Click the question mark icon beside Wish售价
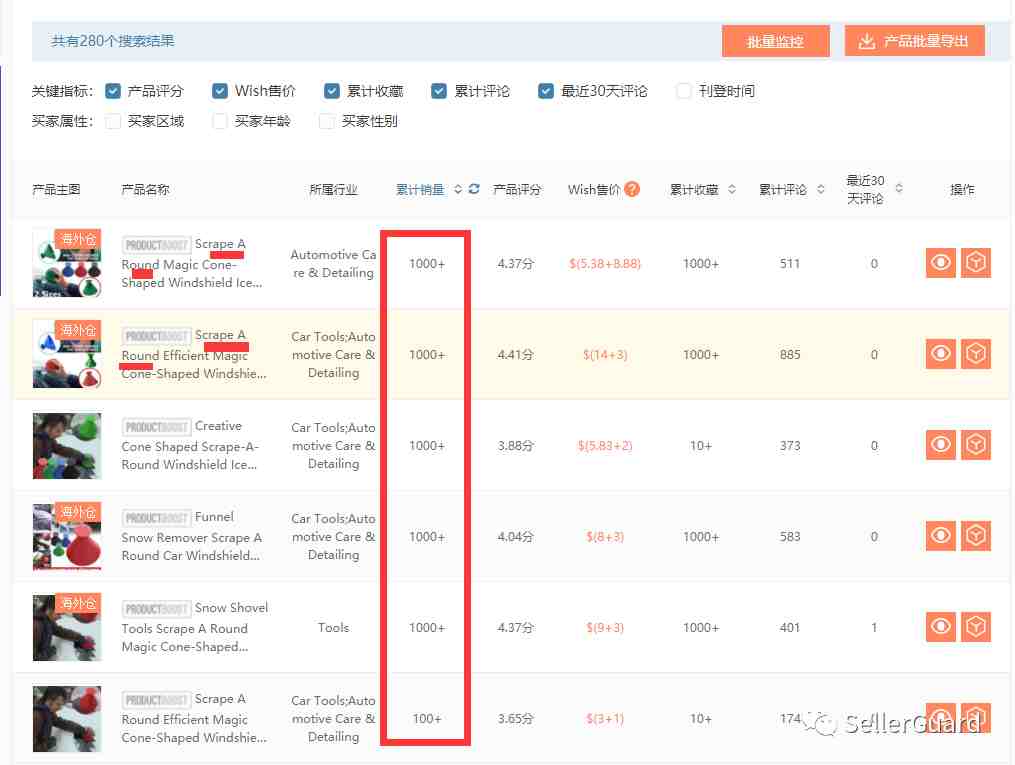 coord(632,189)
